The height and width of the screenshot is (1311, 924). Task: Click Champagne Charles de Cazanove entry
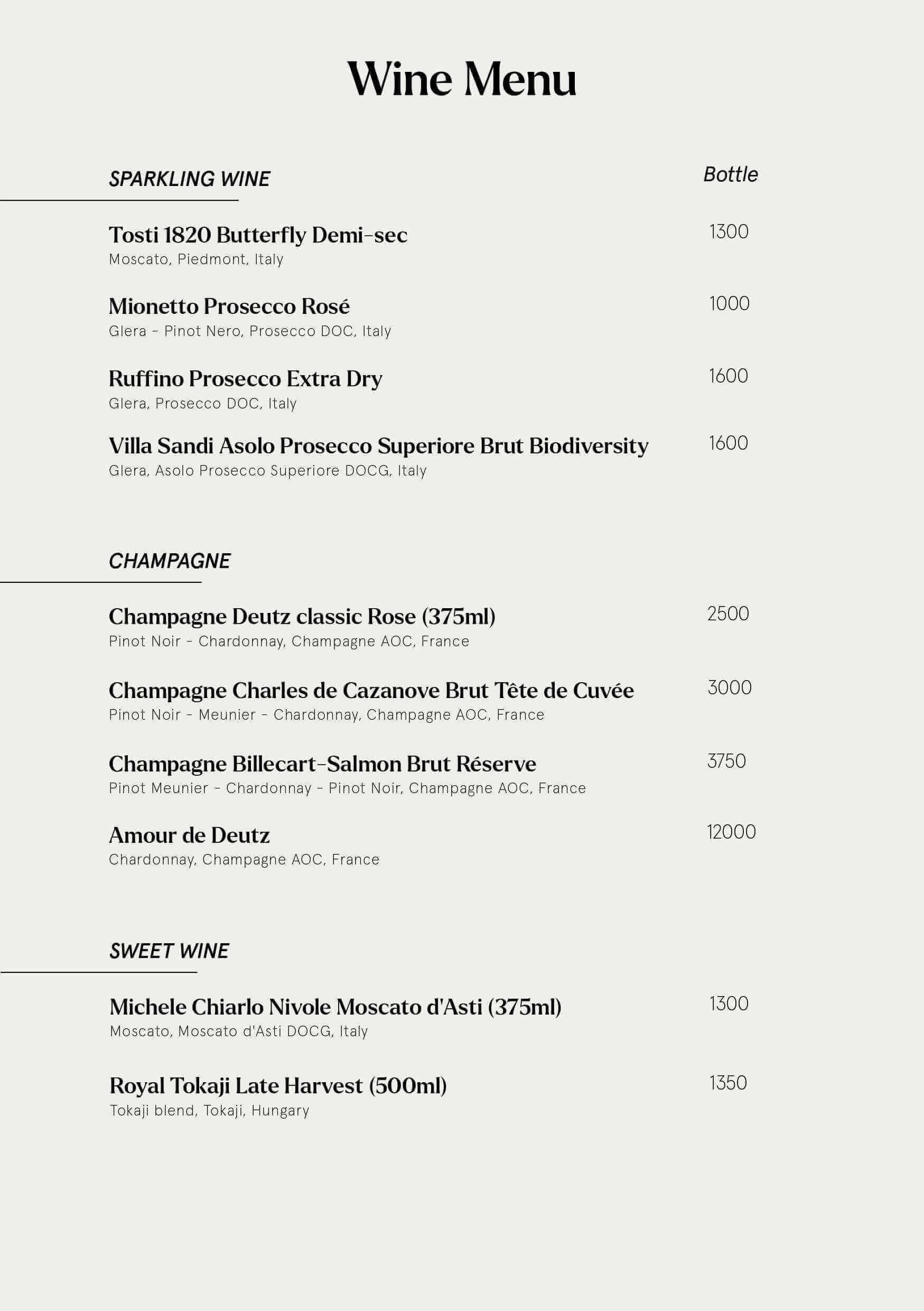tap(371, 690)
